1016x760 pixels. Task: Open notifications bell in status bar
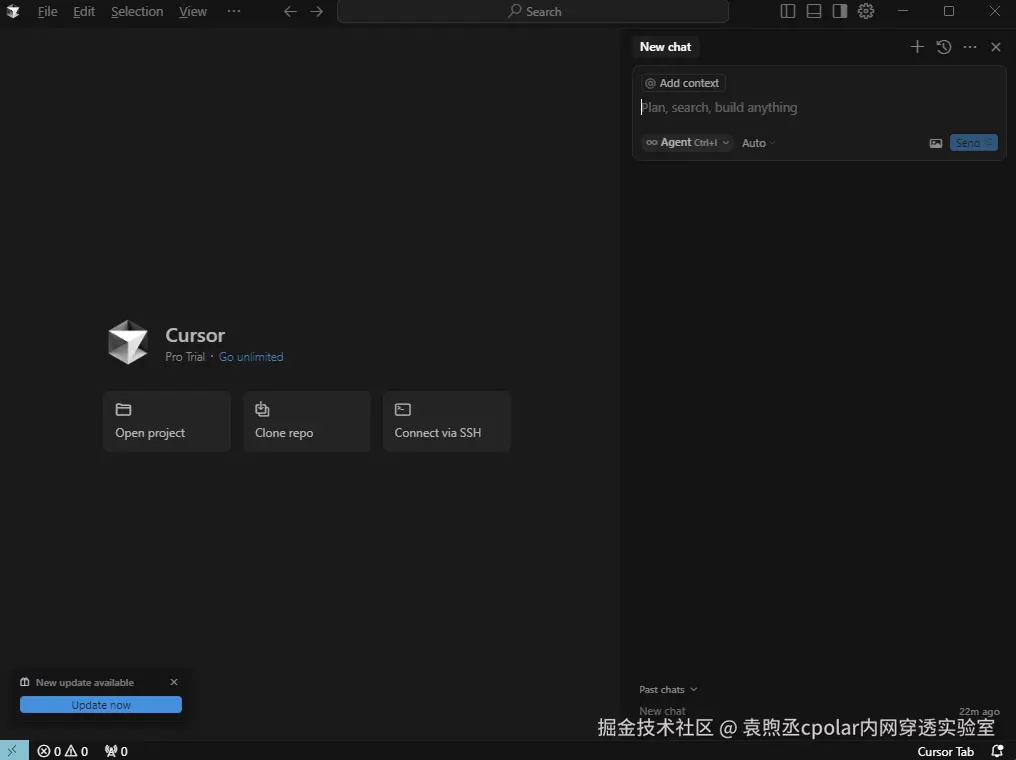pos(997,751)
